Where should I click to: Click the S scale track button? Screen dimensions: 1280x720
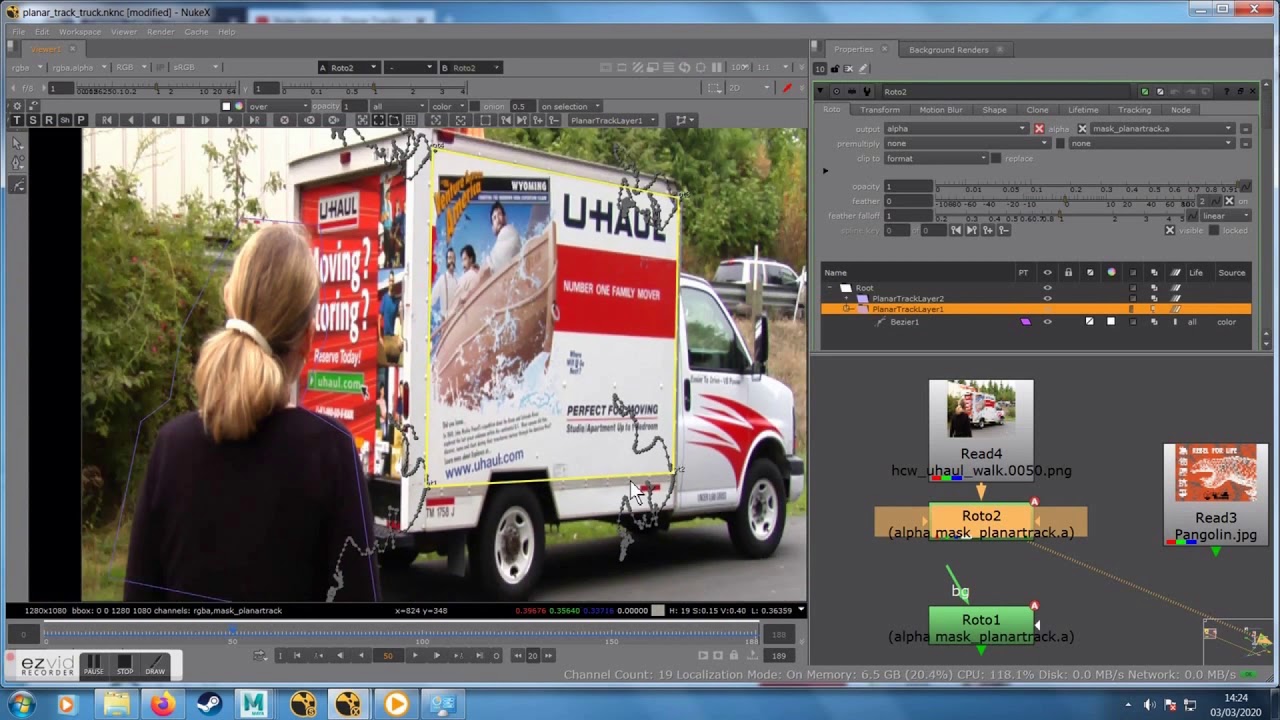(33, 120)
